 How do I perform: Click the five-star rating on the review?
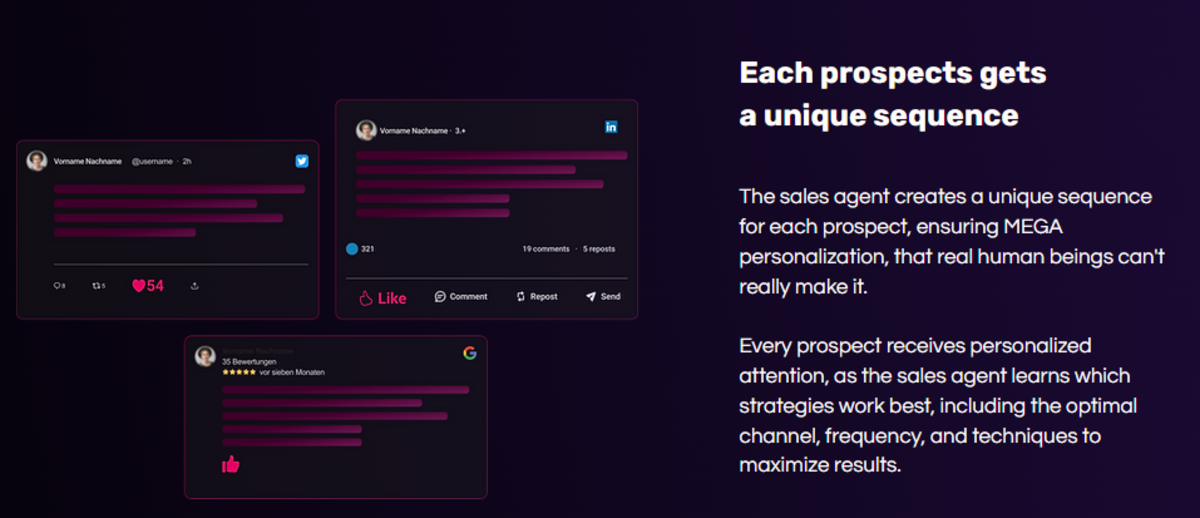pos(238,372)
